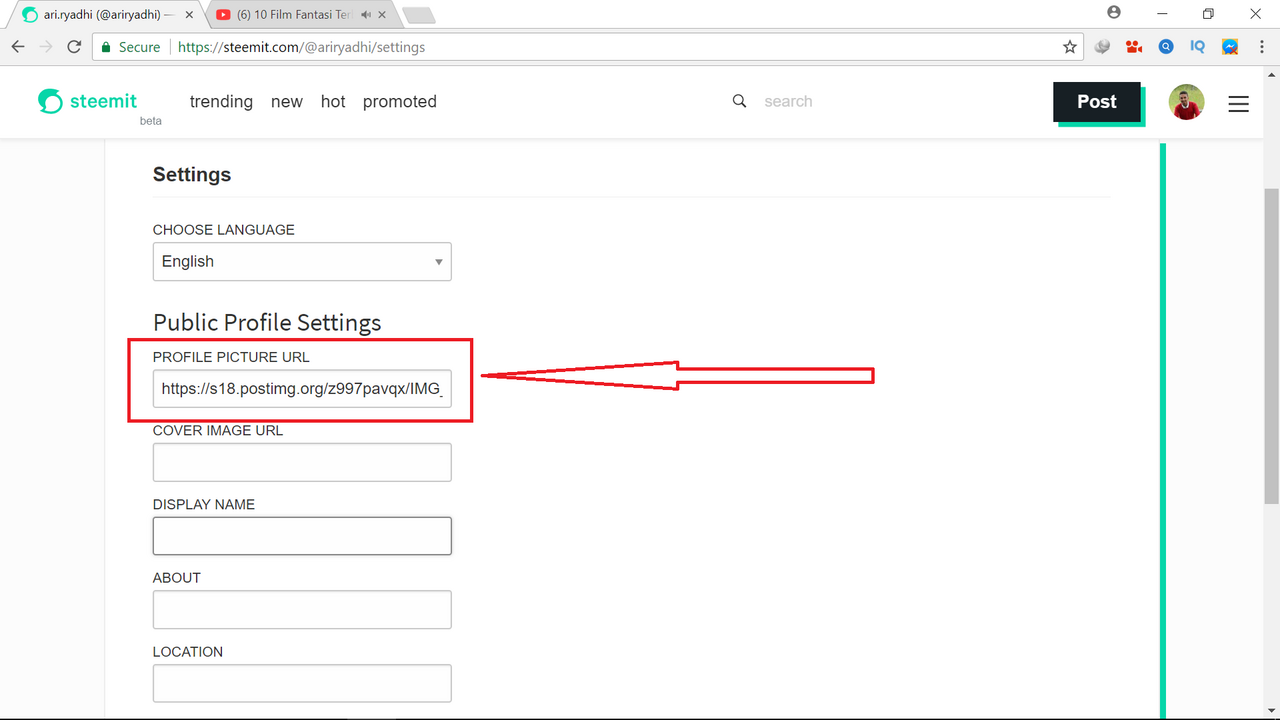Click the Cover Image URL field
Image resolution: width=1280 pixels, height=720 pixels.
point(302,462)
